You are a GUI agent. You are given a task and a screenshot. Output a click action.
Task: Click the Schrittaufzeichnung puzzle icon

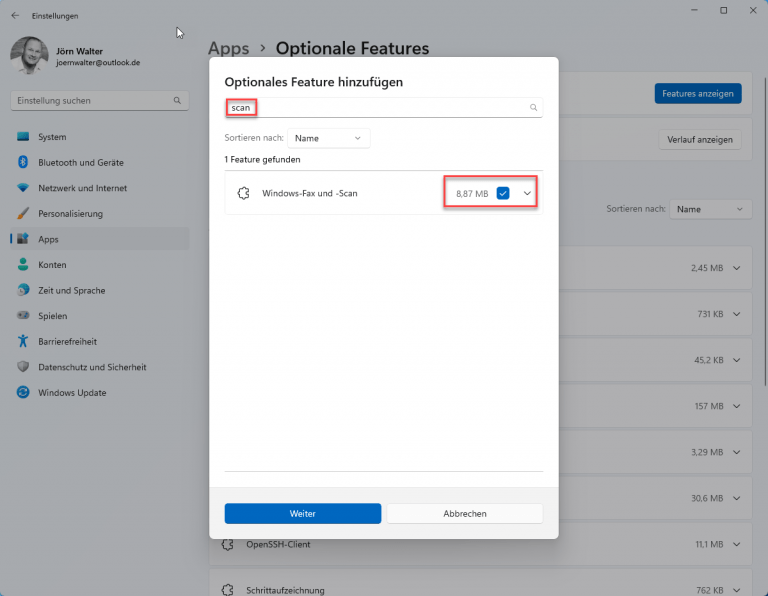tap(227, 590)
